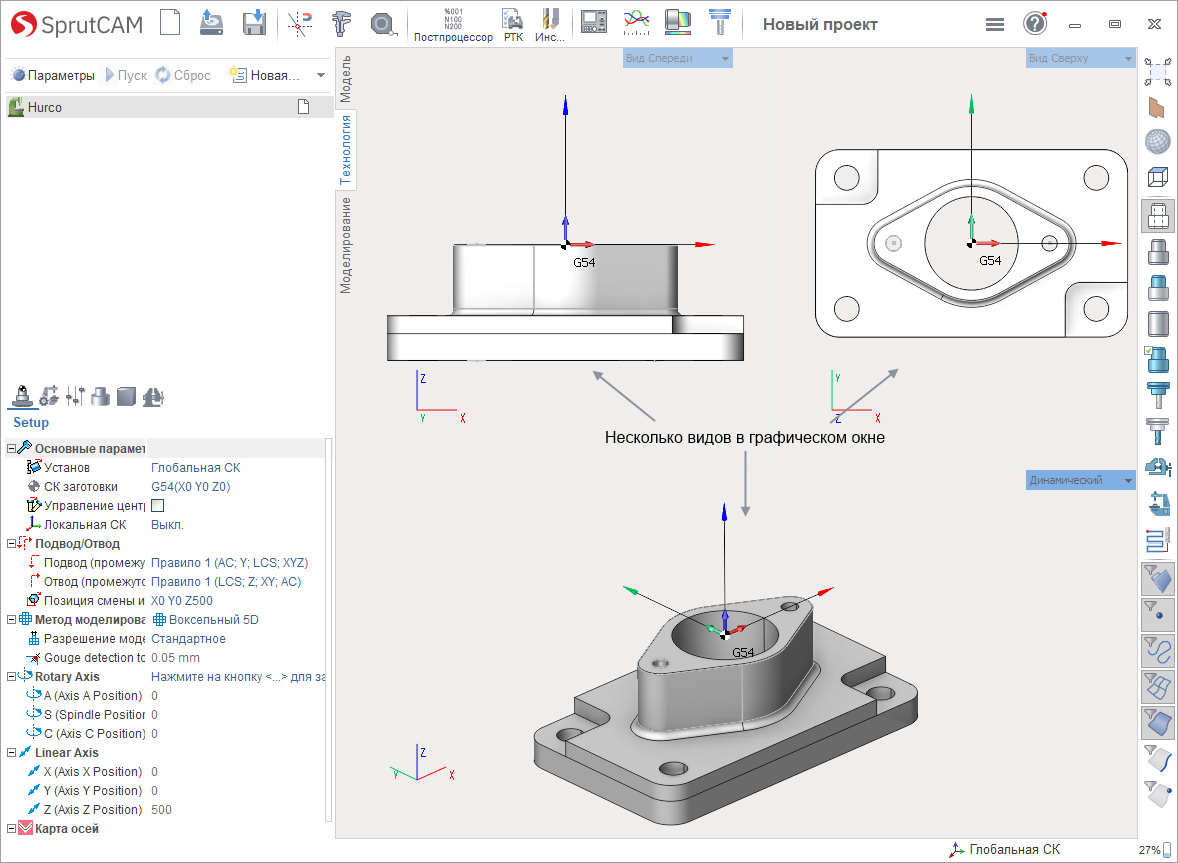
Task: Click the blue tool holder icon
Action: (1158, 395)
